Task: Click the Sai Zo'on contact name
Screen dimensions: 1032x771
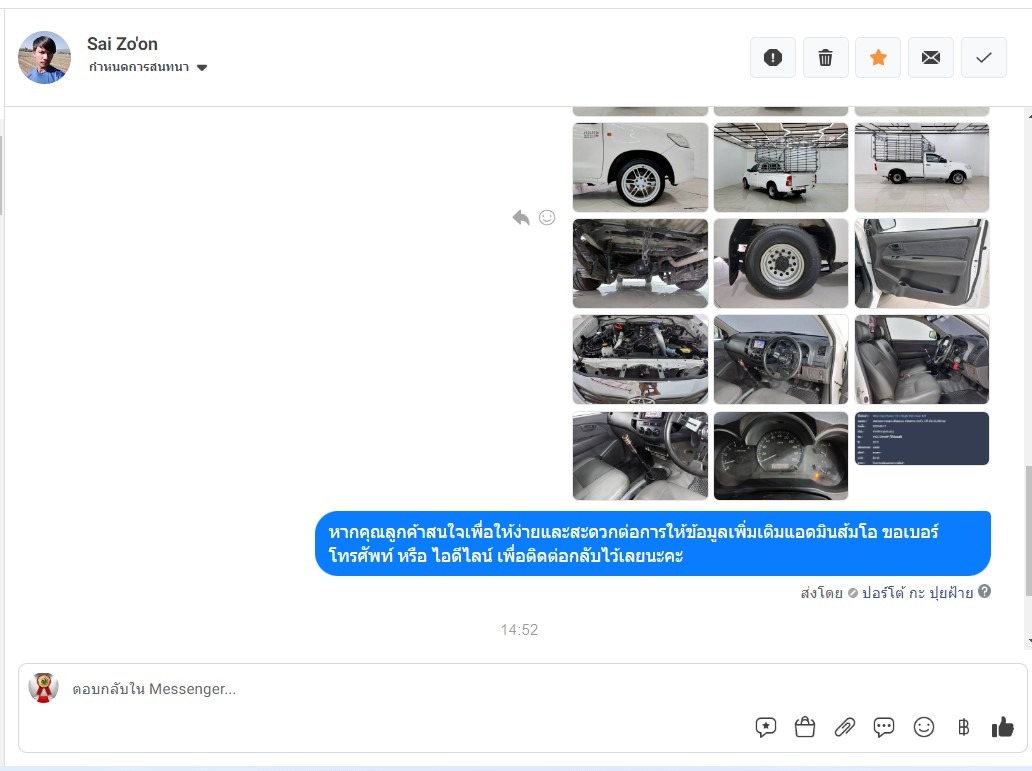Action: tap(122, 44)
